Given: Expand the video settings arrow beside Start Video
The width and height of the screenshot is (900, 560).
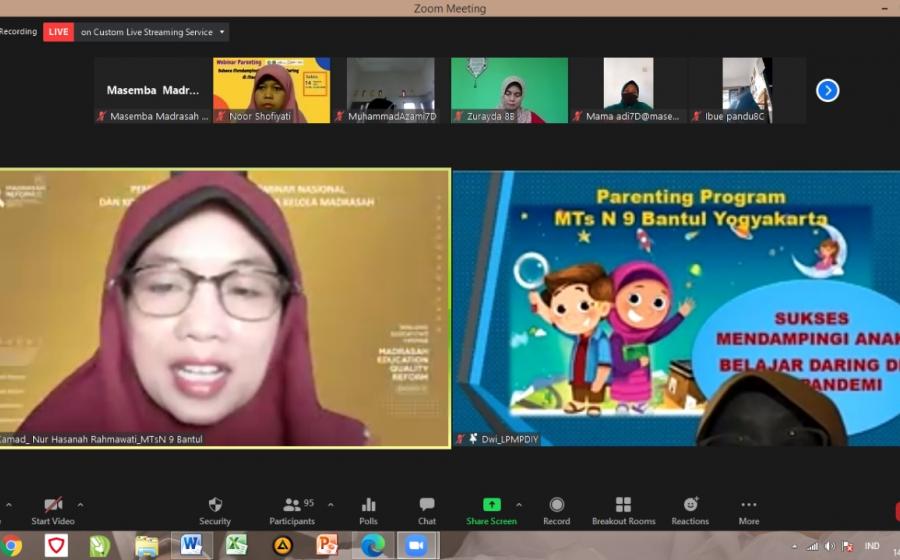Looking at the screenshot, I should 80,504.
